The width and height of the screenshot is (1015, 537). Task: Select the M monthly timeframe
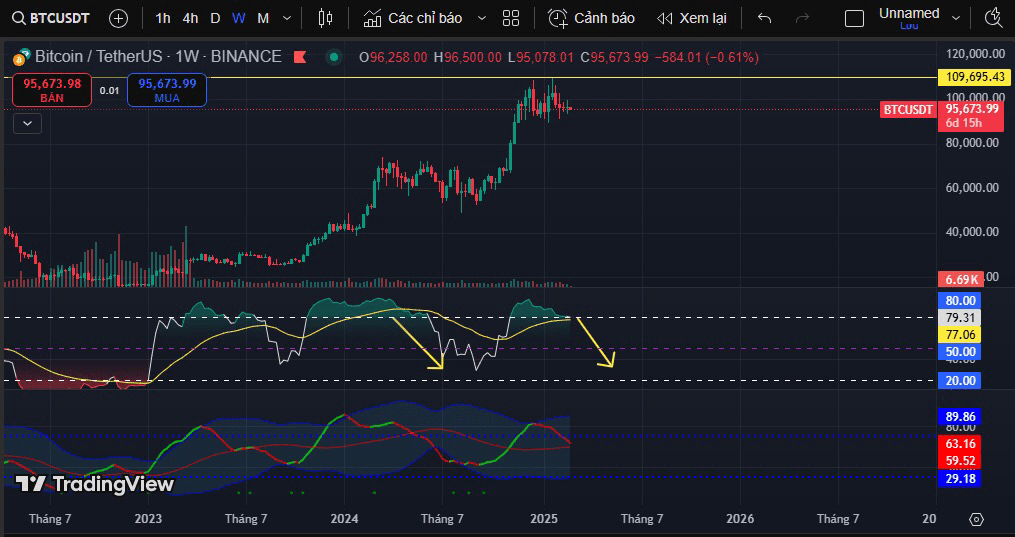[x=263, y=18]
